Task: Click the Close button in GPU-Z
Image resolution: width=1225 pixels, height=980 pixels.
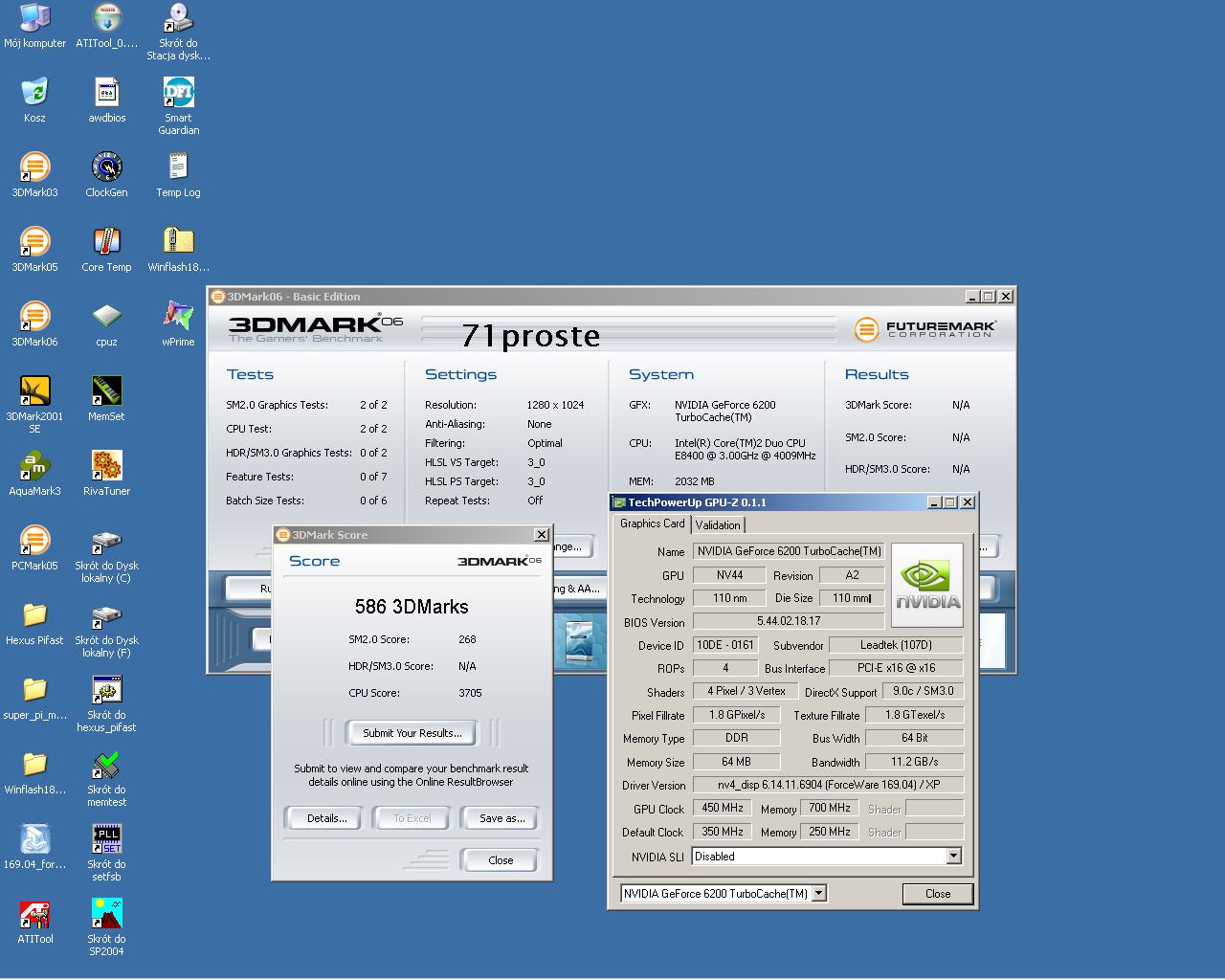Action: point(938,894)
